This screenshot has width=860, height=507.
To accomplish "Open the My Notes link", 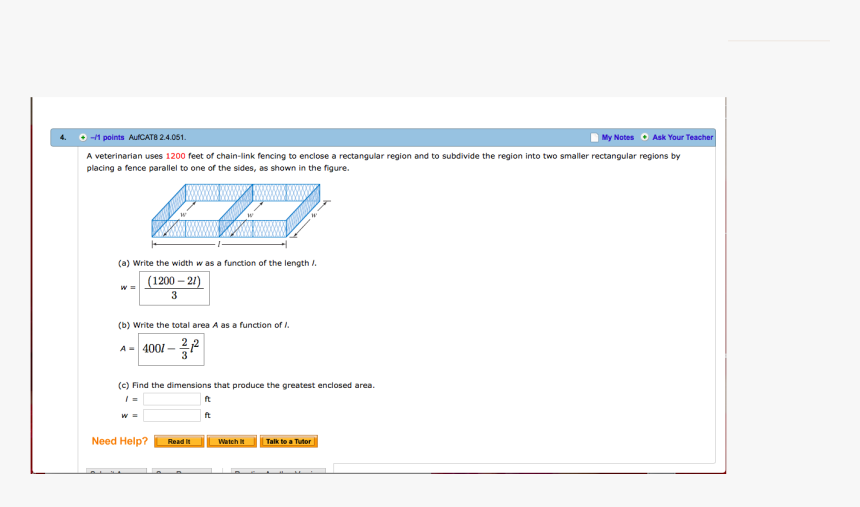I will tap(618, 137).
